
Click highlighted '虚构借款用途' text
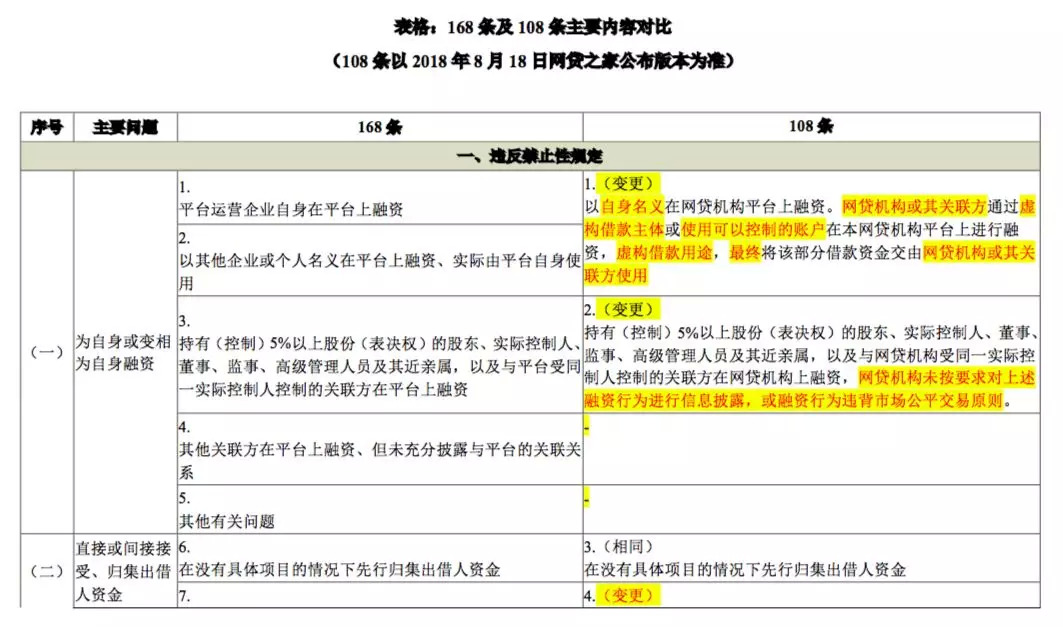[664, 253]
